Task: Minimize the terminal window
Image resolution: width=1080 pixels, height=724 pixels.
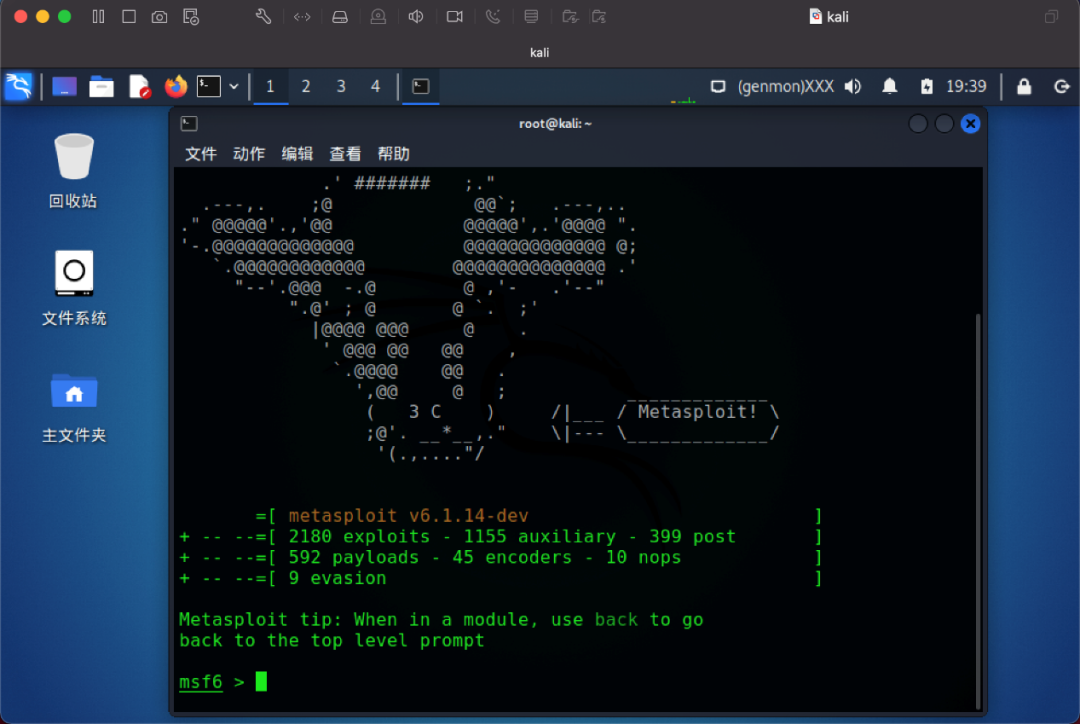Action: coord(917,123)
